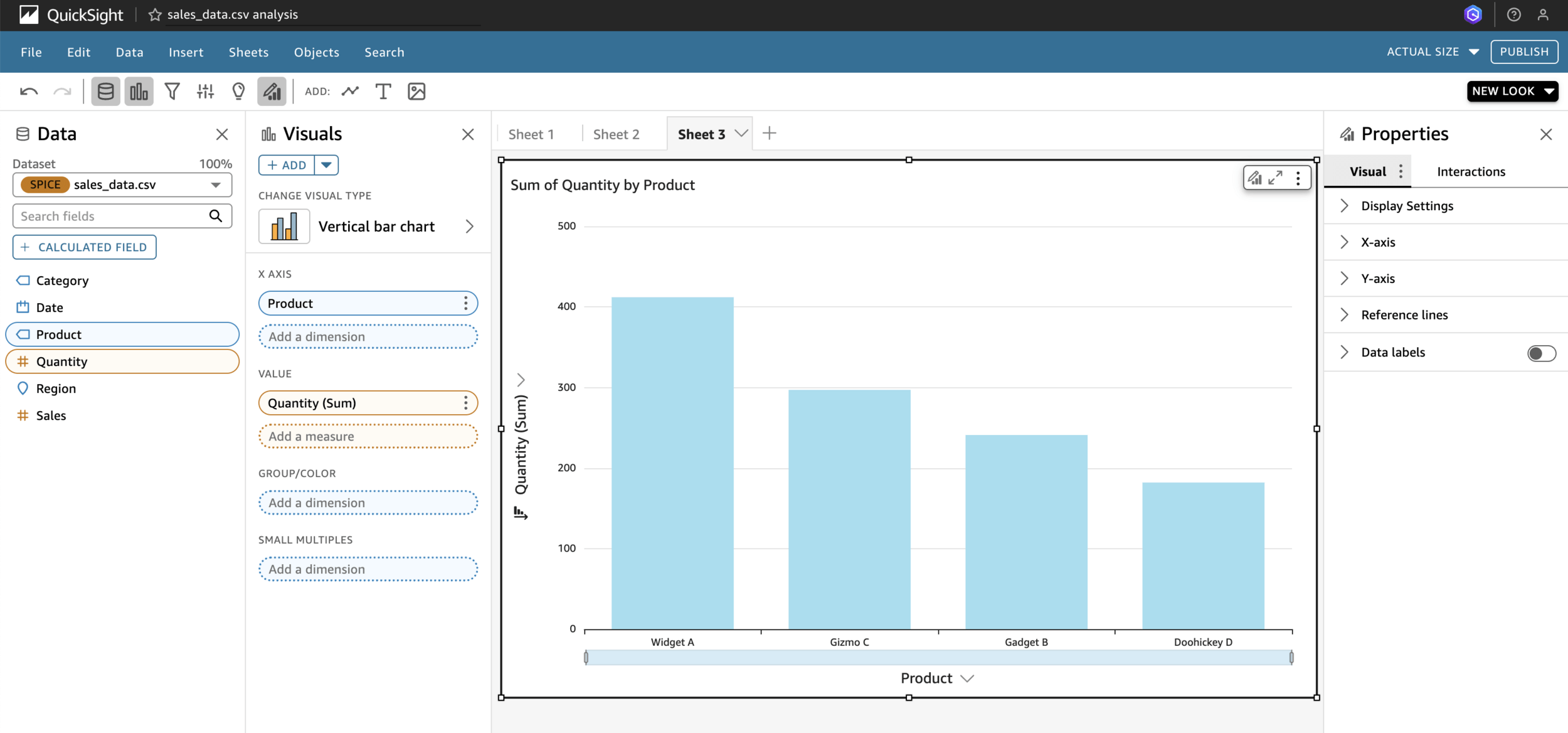Maximize the visual with expand arrows
This screenshot has height=733, width=1568.
point(1275,178)
